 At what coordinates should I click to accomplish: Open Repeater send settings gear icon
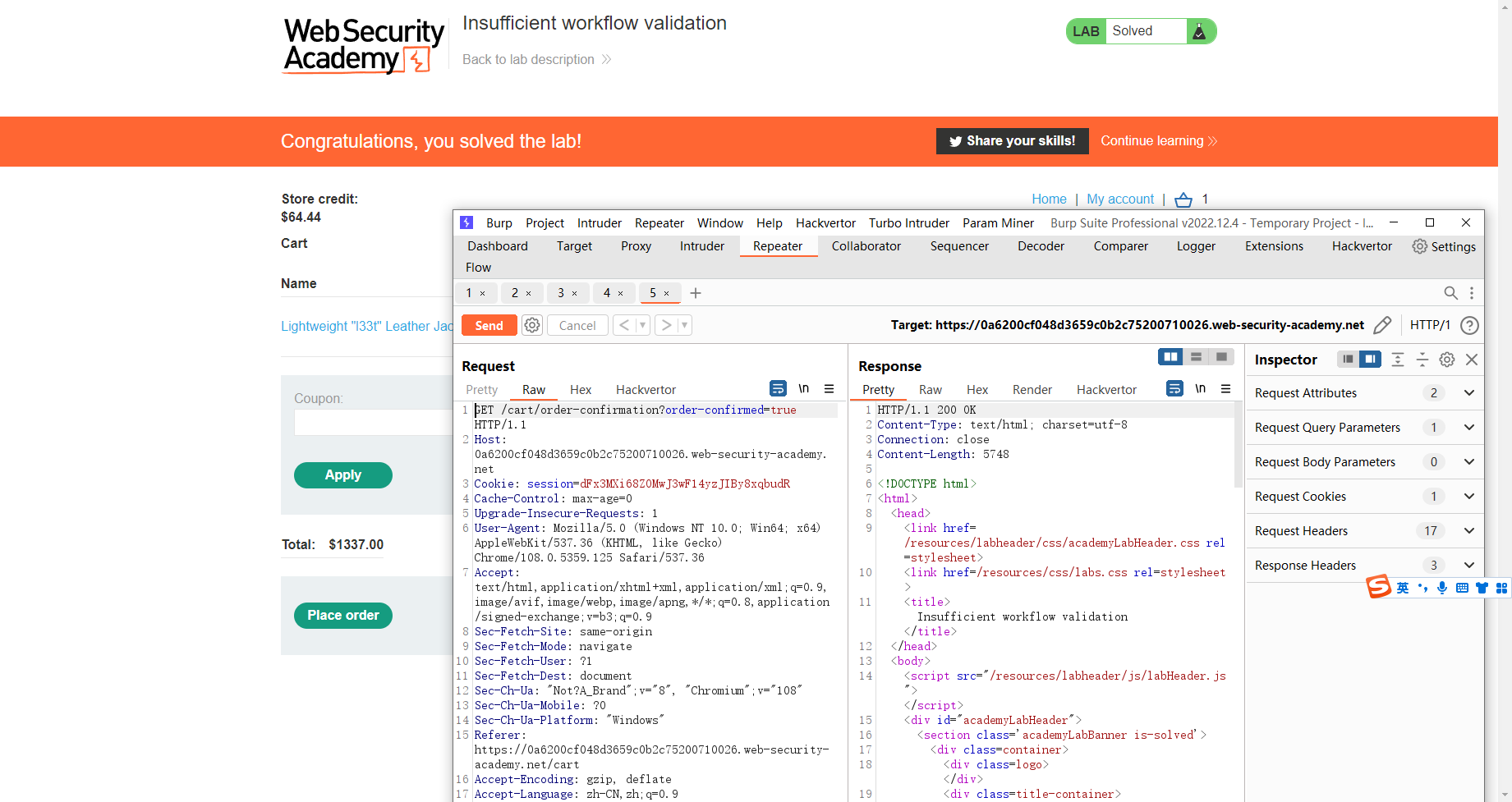(x=532, y=325)
